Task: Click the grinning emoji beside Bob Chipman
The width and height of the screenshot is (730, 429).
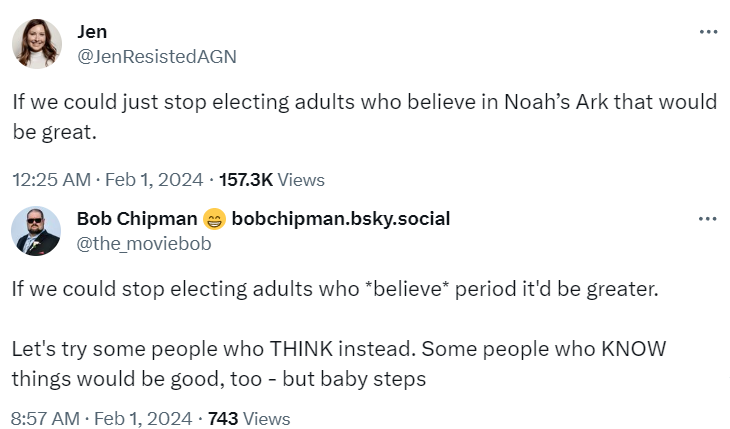Action: (x=214, y=219)
